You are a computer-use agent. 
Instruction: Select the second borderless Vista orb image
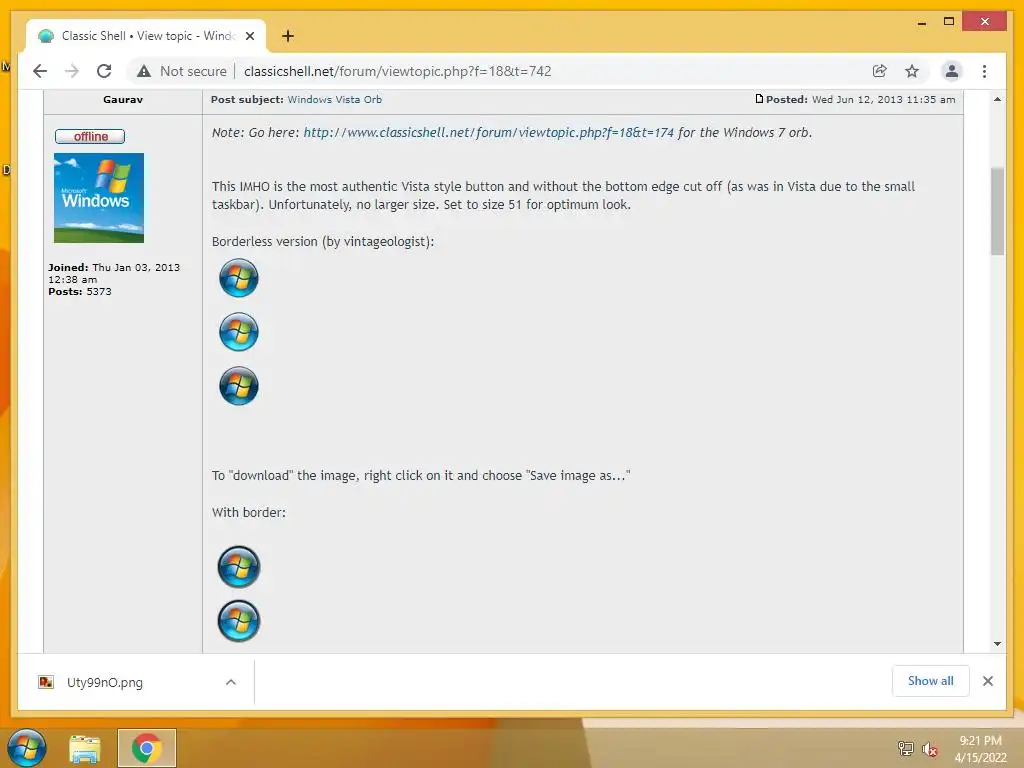click(238, 332)
